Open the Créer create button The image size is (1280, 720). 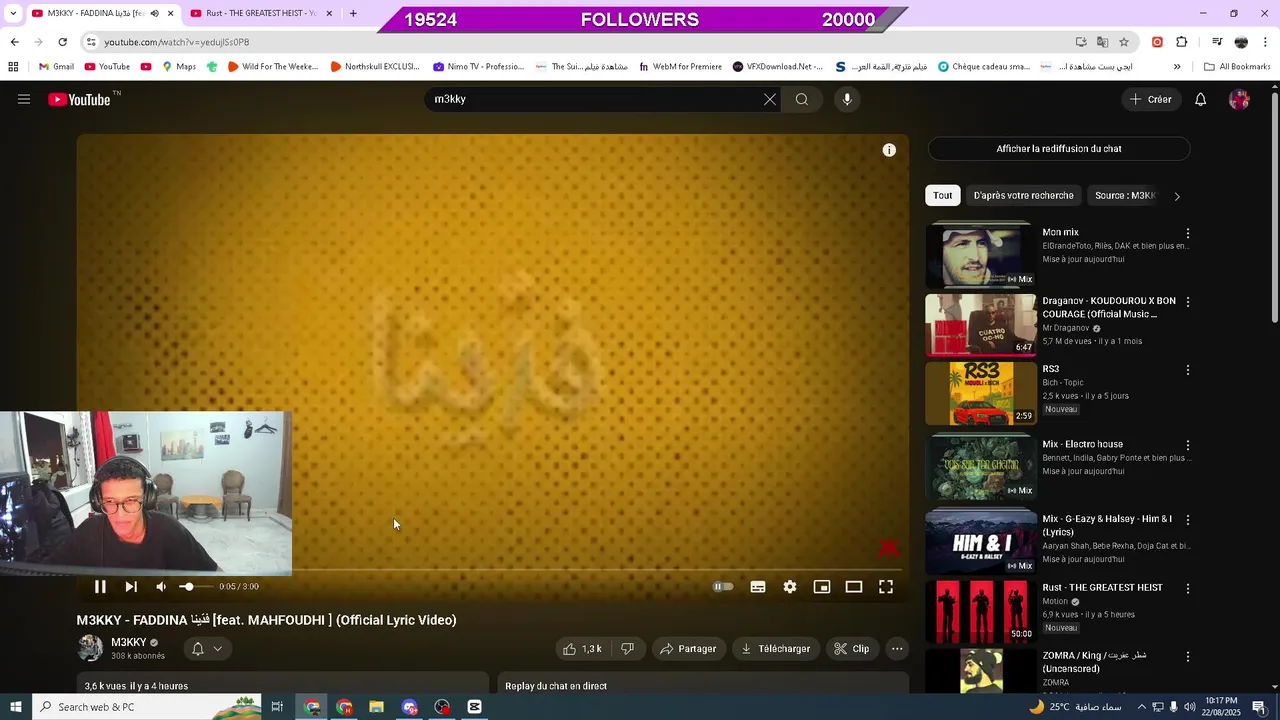[1150, 99]
